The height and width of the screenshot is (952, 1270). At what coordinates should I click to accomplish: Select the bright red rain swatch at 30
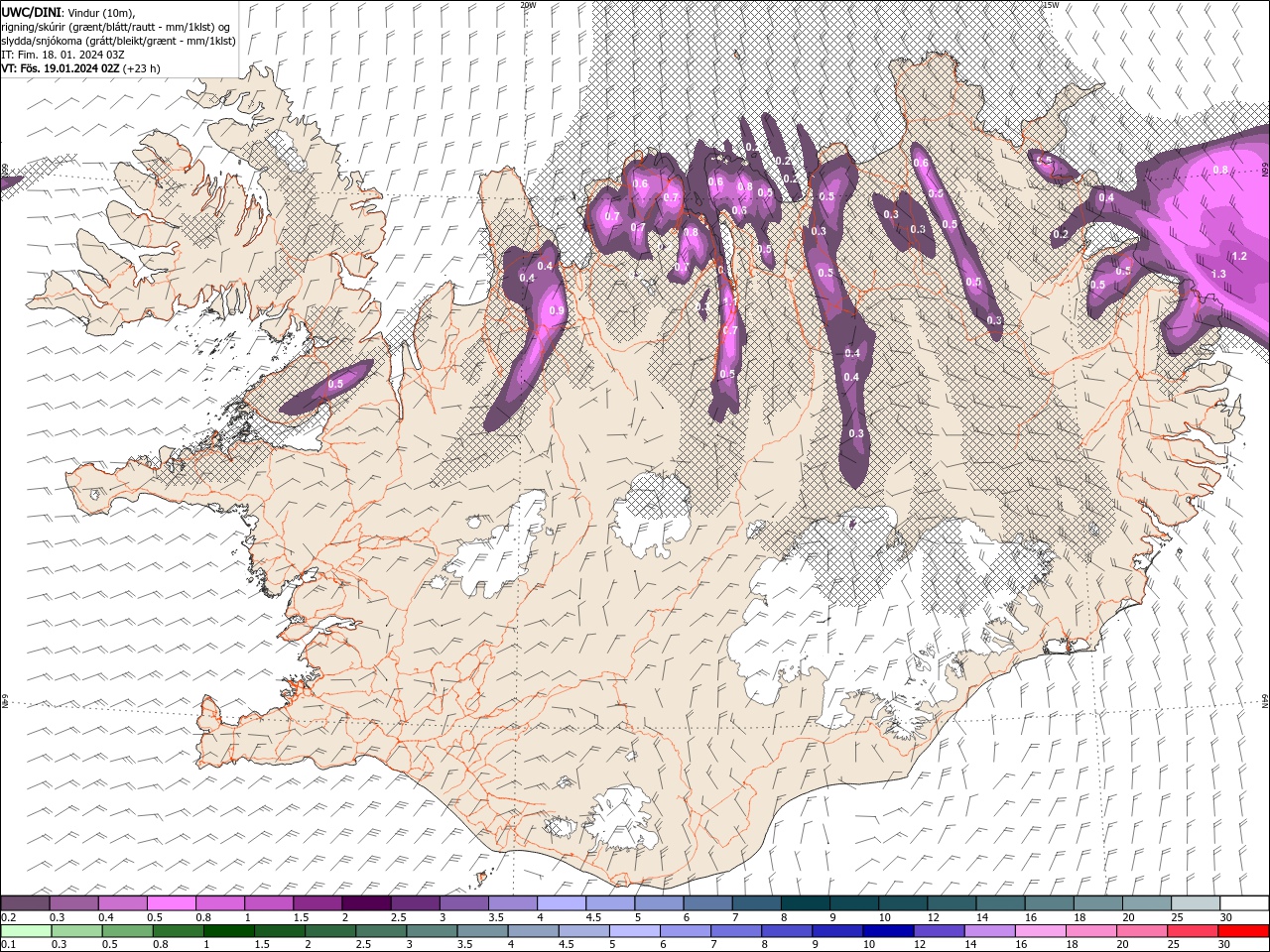tap(1243, 931)
